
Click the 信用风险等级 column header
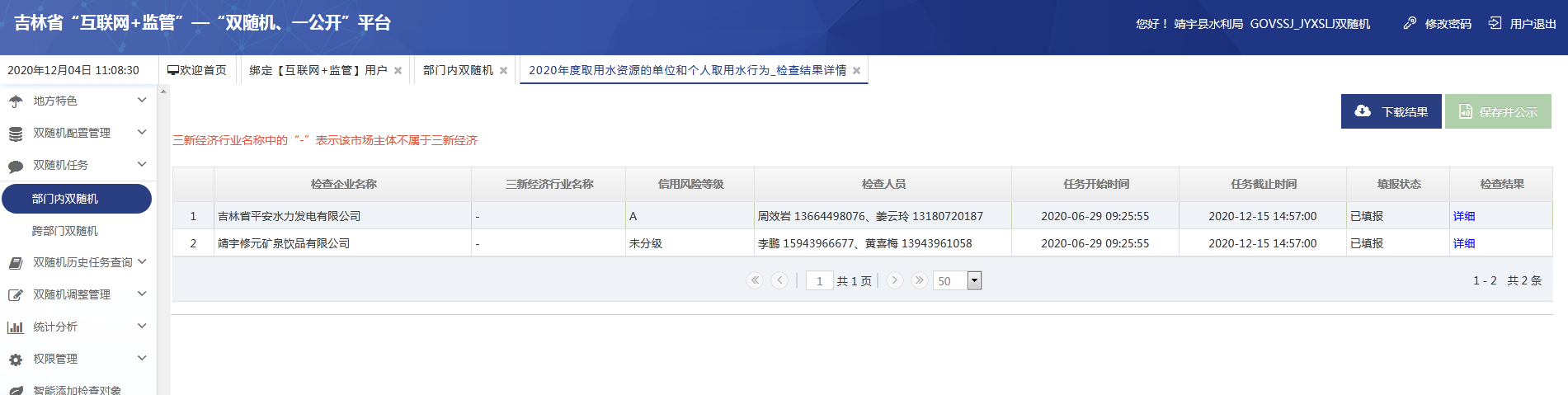690,184
